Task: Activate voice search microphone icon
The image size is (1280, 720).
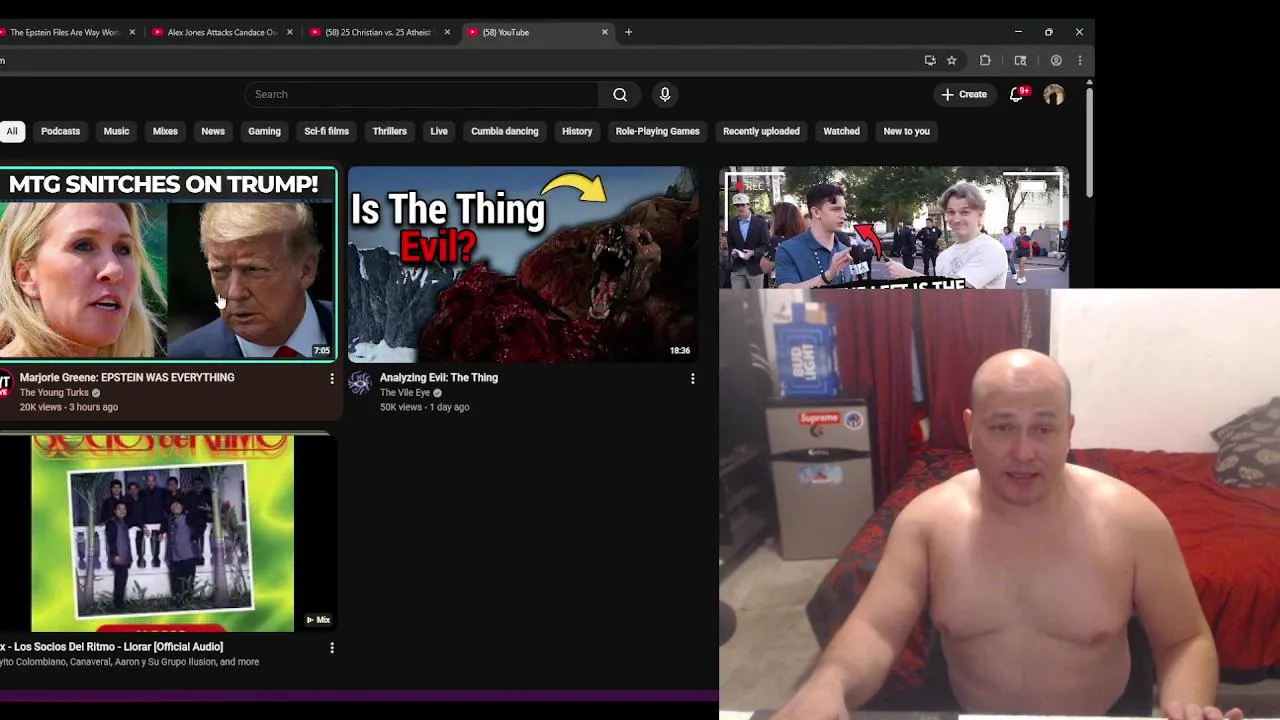Action: click(x=665, y=94)
